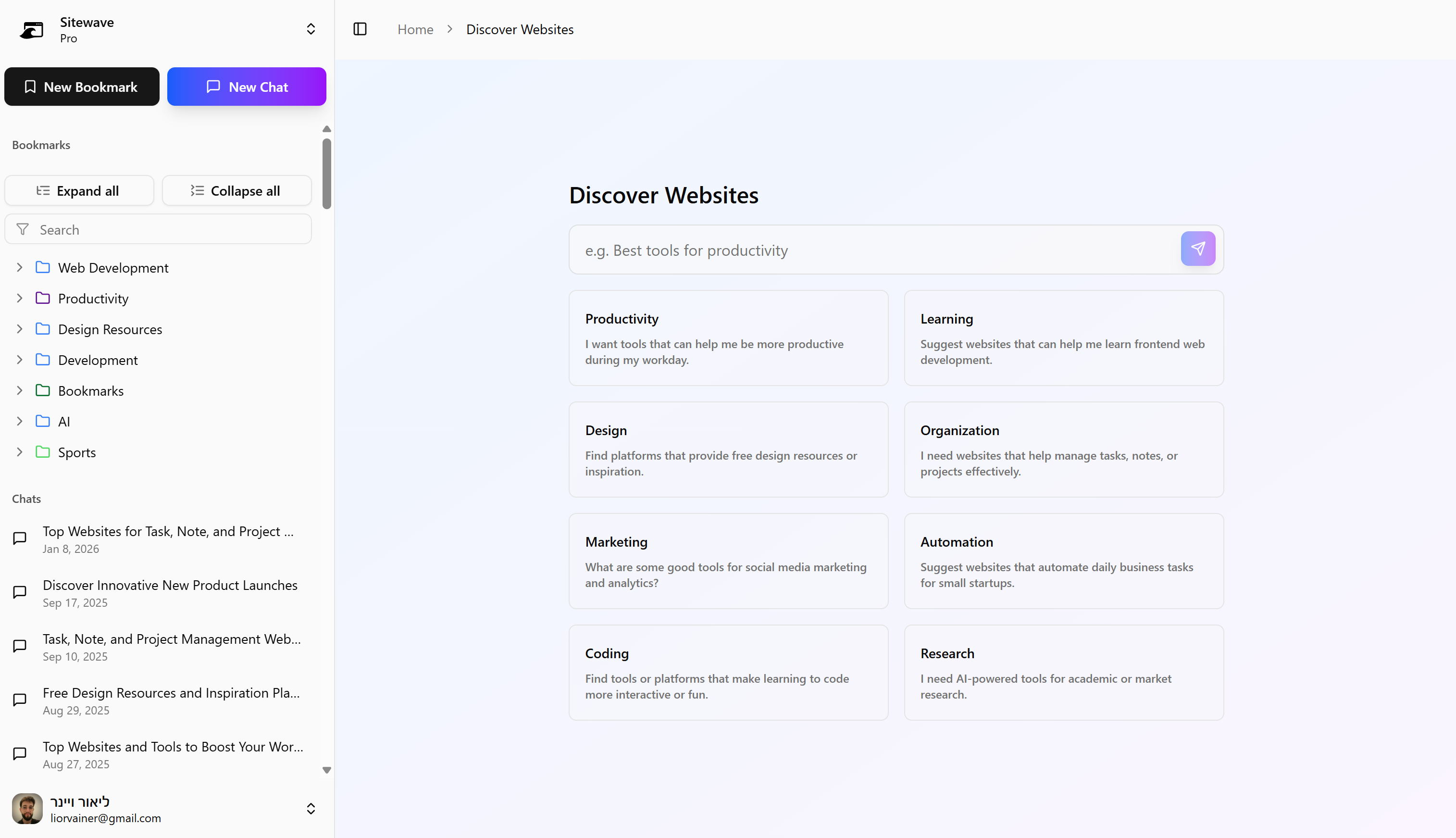The width and height of the screenshot is (1456, 838).
Task: Click the filter icon in Search field
Action: coord(23,230)
